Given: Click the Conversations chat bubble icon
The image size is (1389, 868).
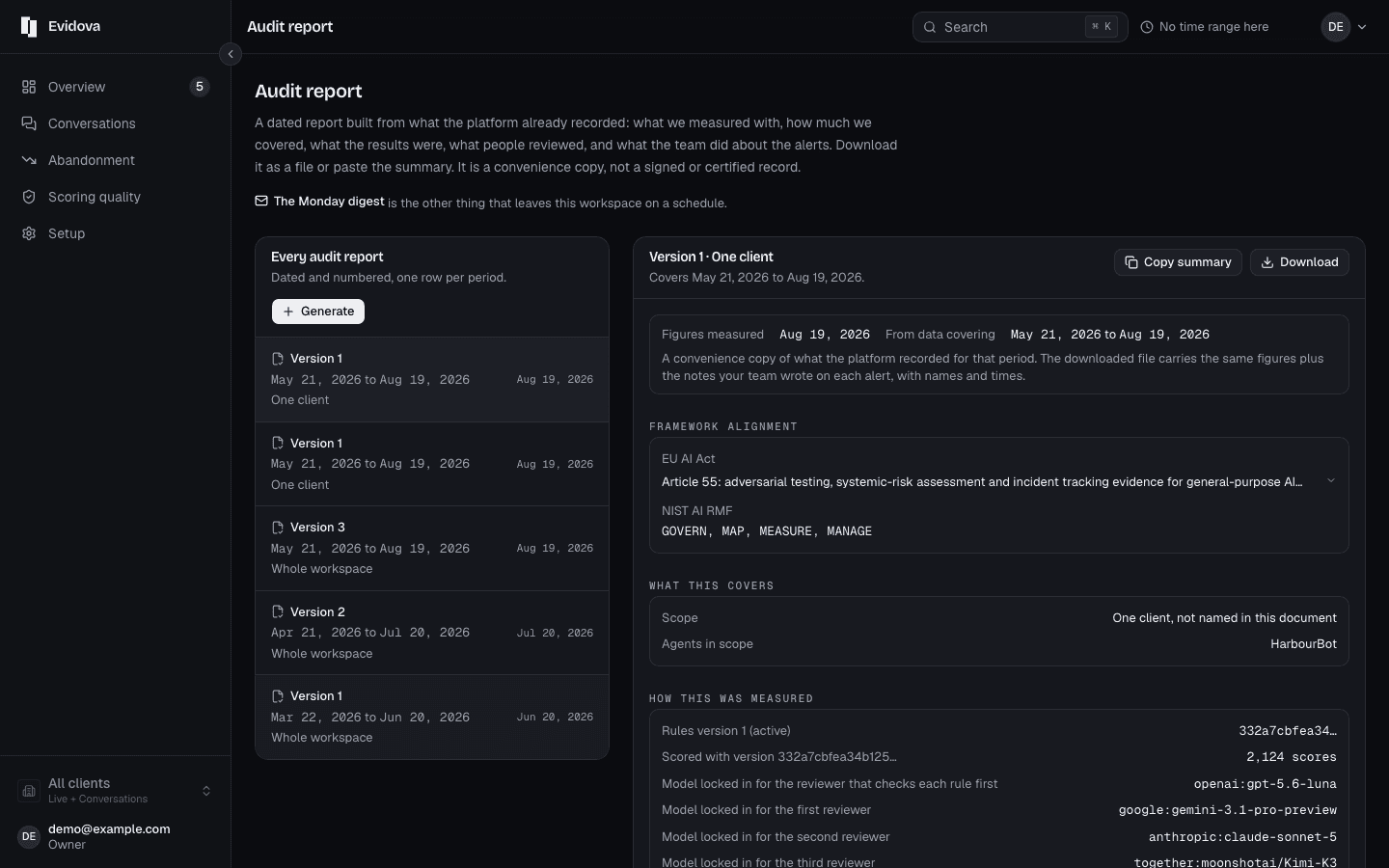Looking at the screenshot, I should pos(29,123).
